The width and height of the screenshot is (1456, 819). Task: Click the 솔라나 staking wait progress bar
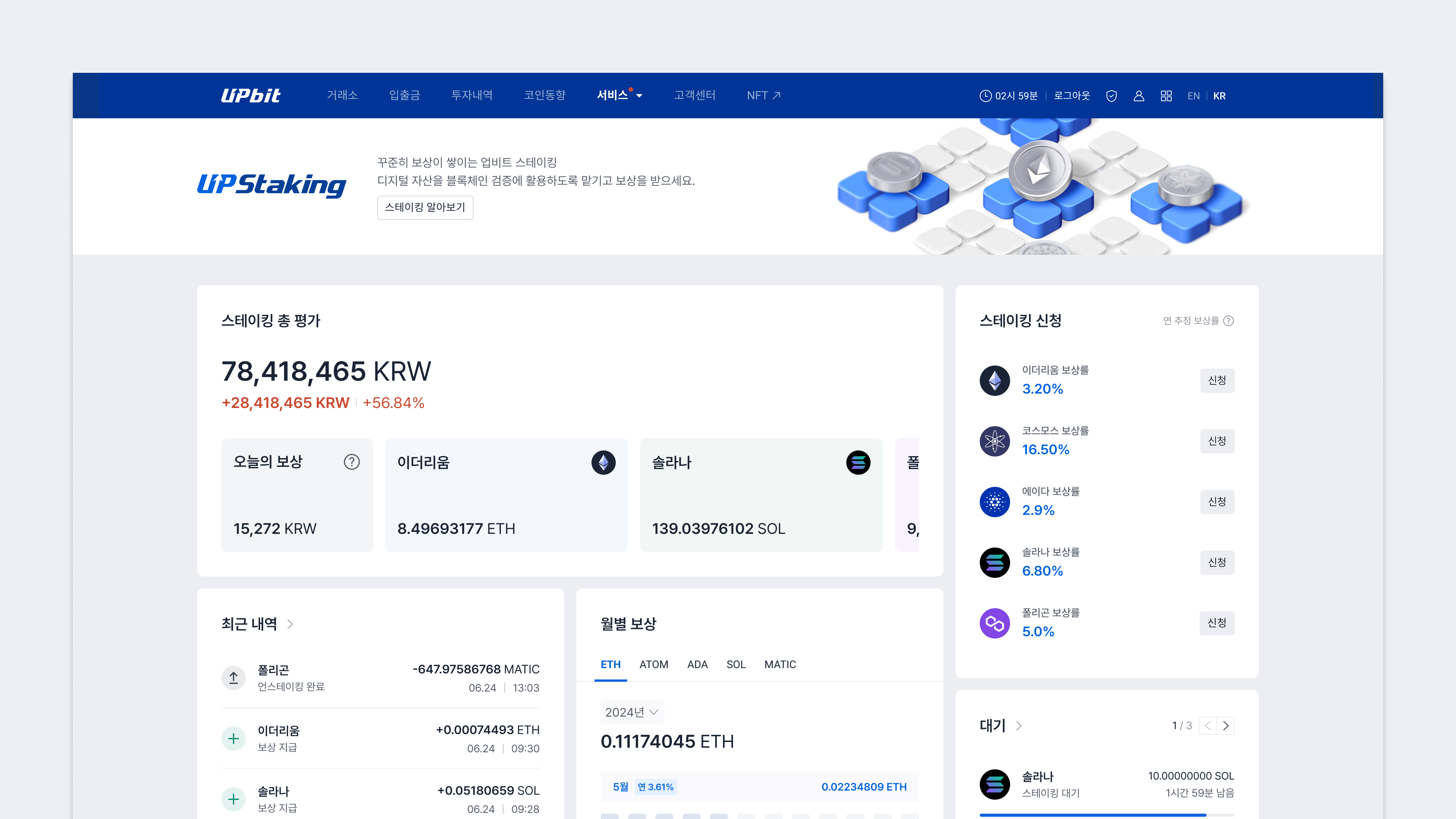[1107, 815]
